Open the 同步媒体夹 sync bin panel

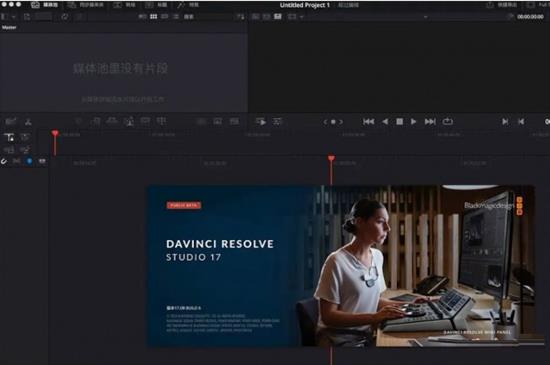85,5
